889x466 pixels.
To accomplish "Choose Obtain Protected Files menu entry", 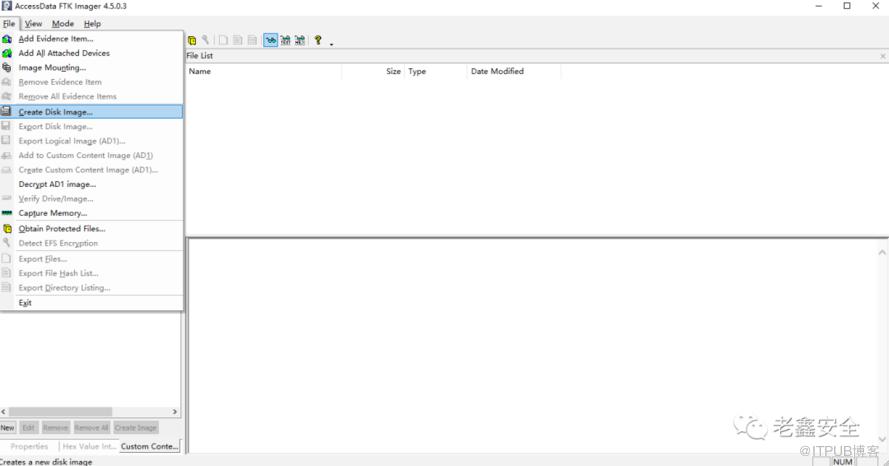I will coord(92,228).
